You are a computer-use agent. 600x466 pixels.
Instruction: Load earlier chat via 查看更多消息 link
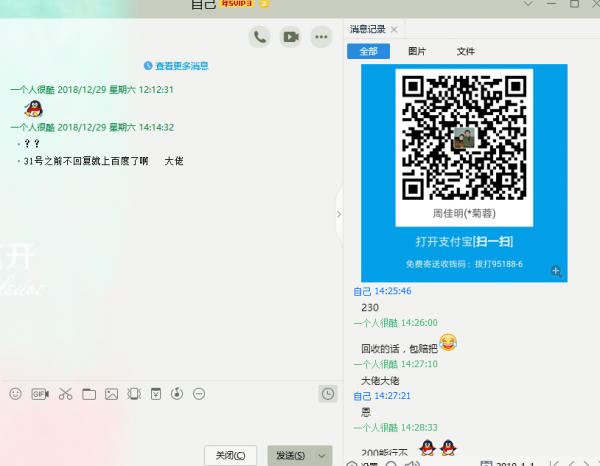(x=182, y=66)
